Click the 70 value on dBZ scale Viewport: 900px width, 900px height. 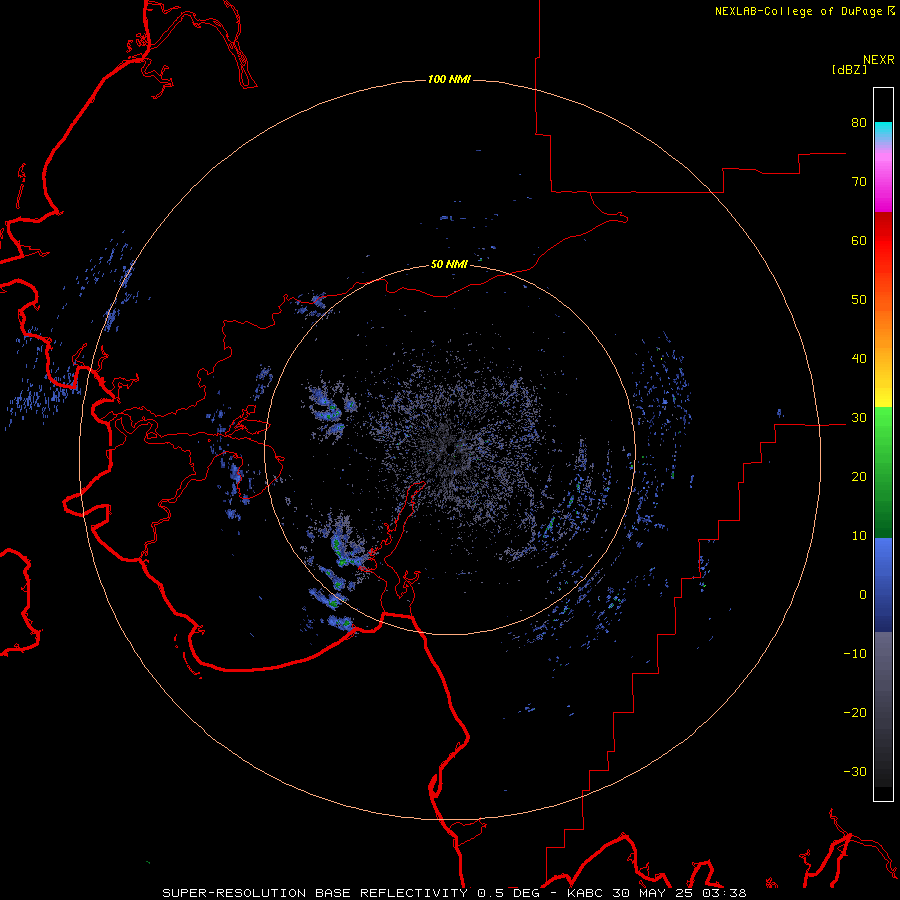click(859, 182)
